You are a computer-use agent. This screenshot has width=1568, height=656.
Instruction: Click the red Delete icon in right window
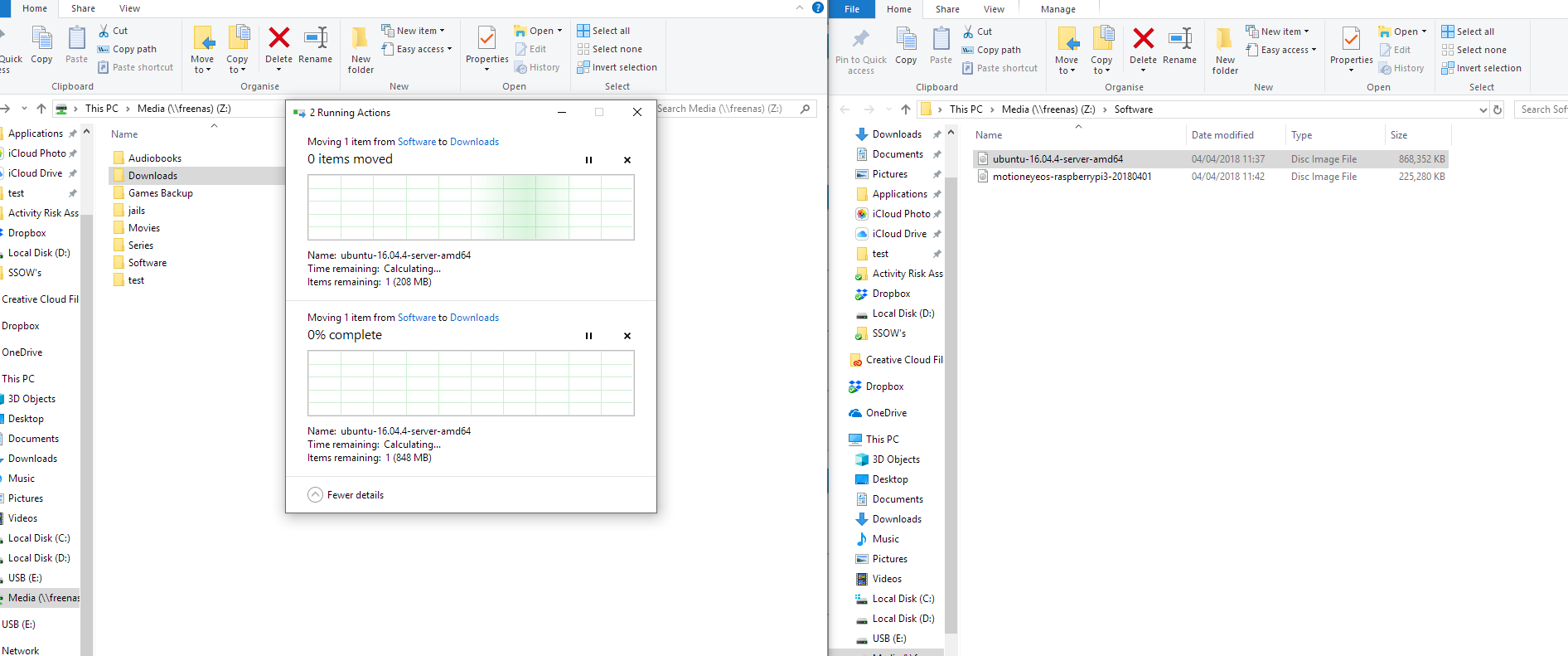click(1143, 39)
